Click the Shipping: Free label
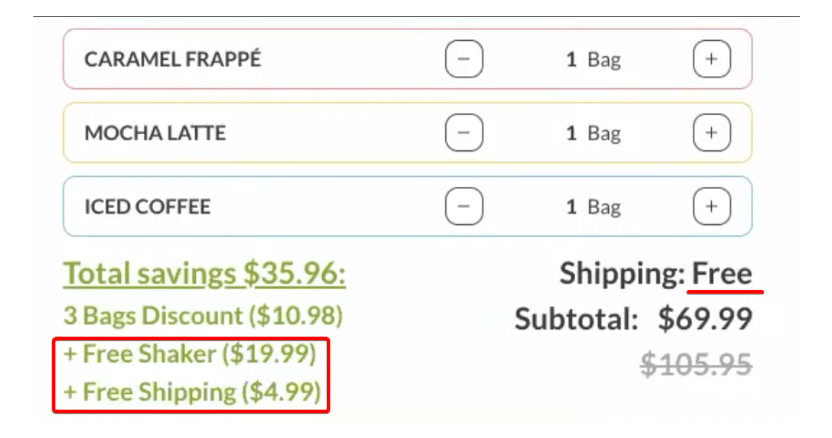Screen dimensions: 832x438 coord(656,274)
